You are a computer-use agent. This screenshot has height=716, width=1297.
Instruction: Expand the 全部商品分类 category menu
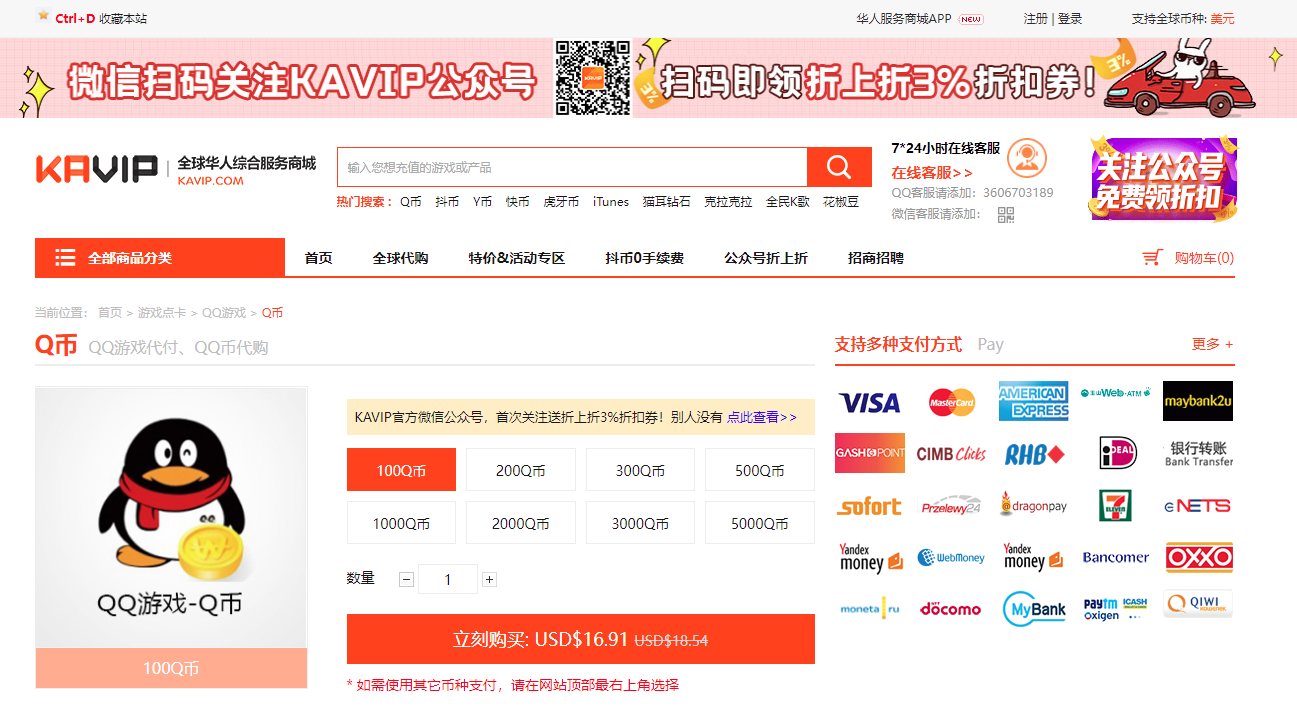160,258
